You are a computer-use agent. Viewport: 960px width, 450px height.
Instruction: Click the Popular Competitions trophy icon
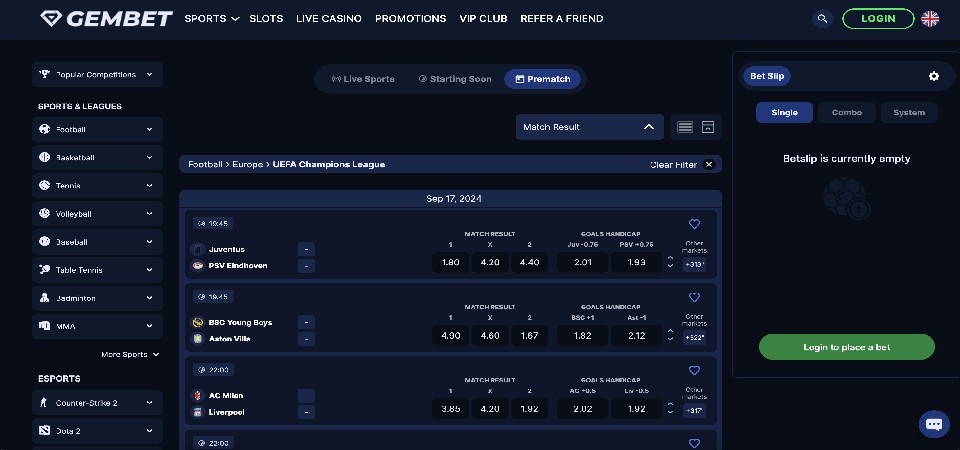45,74
